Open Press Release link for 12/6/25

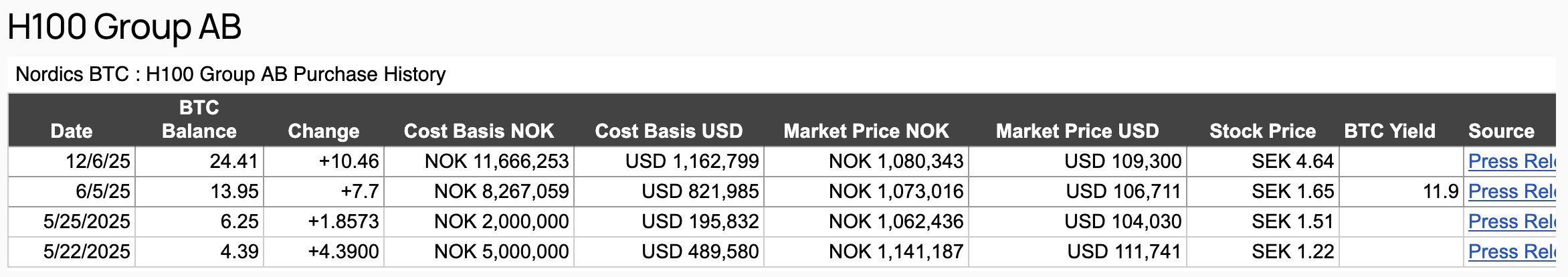[1512, 161]
